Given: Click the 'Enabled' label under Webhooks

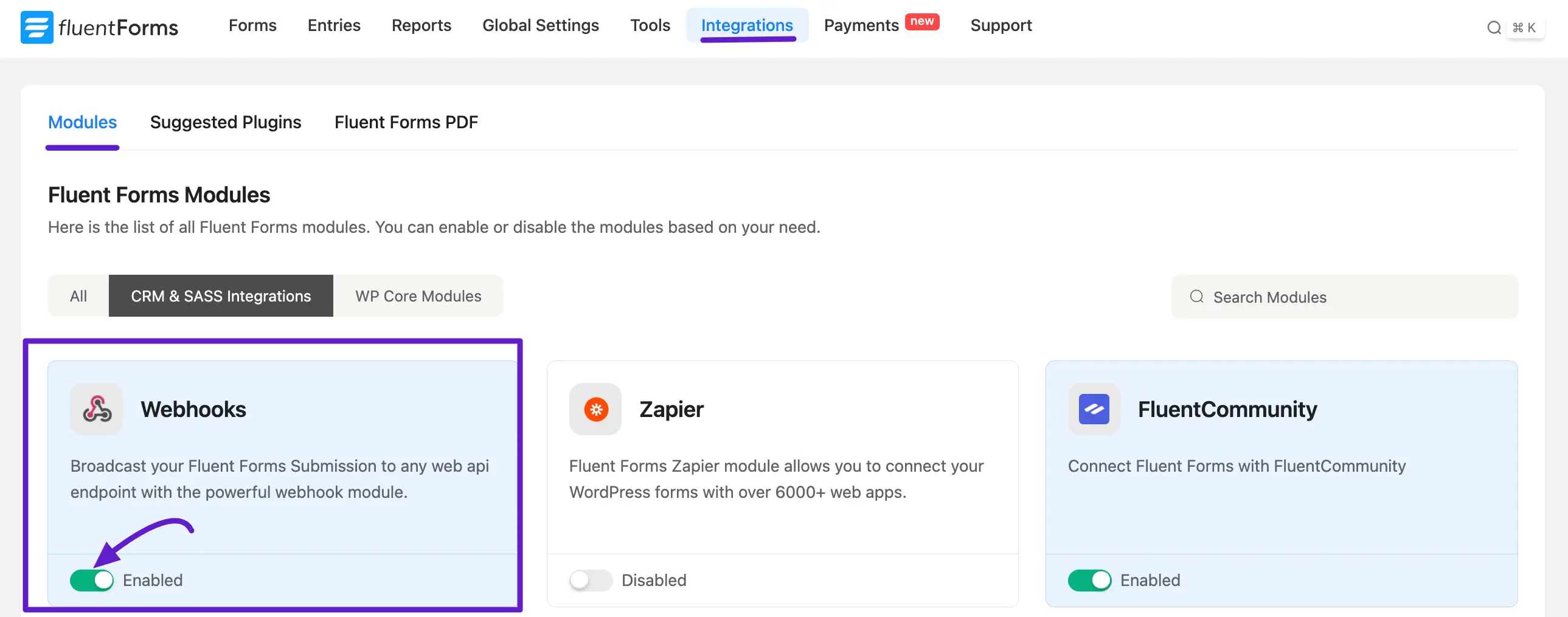Looking at the screenshot, I should (153, 580).
